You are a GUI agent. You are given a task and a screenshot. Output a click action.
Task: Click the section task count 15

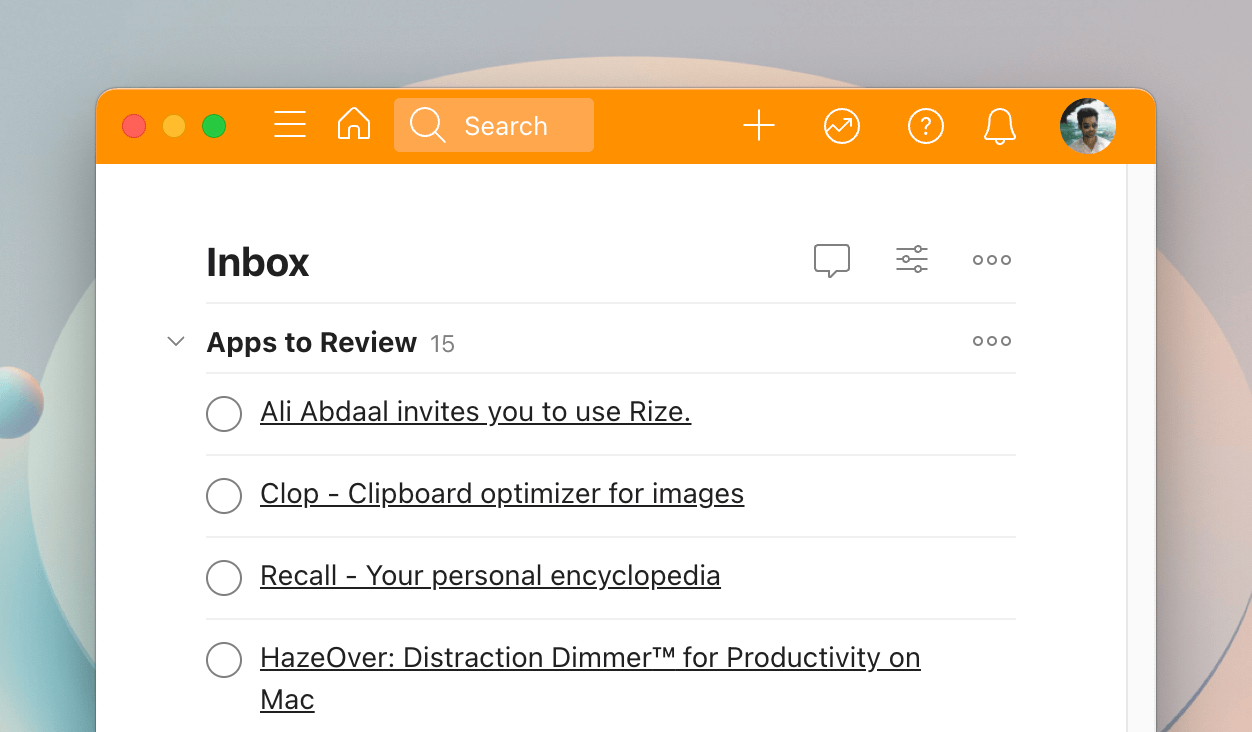(x=442, y=344)
